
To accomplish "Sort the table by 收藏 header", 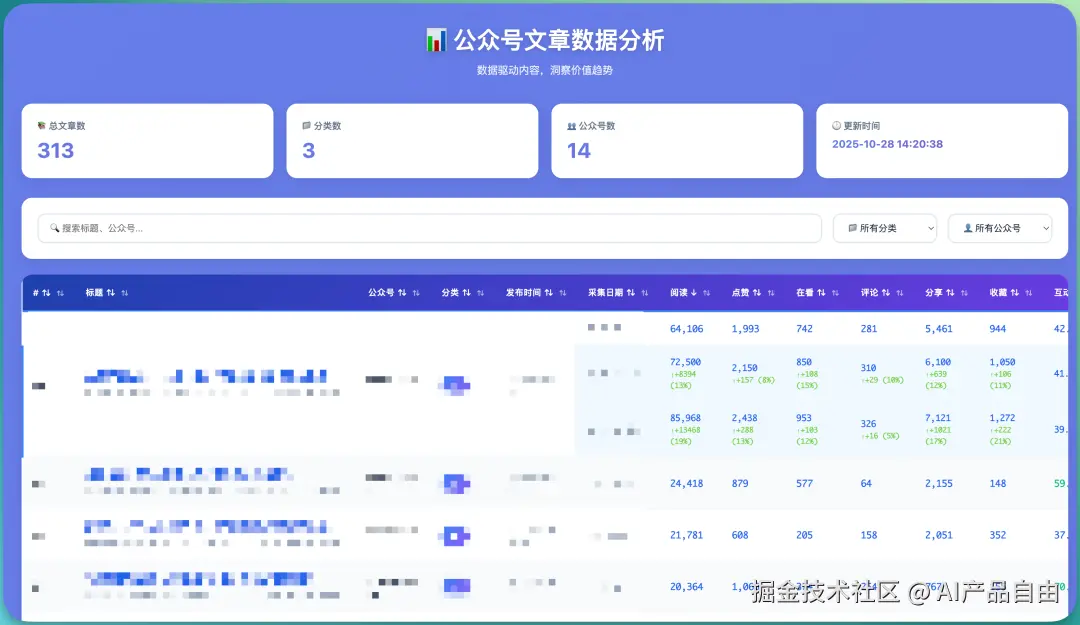I will (x=1010, y=293).
